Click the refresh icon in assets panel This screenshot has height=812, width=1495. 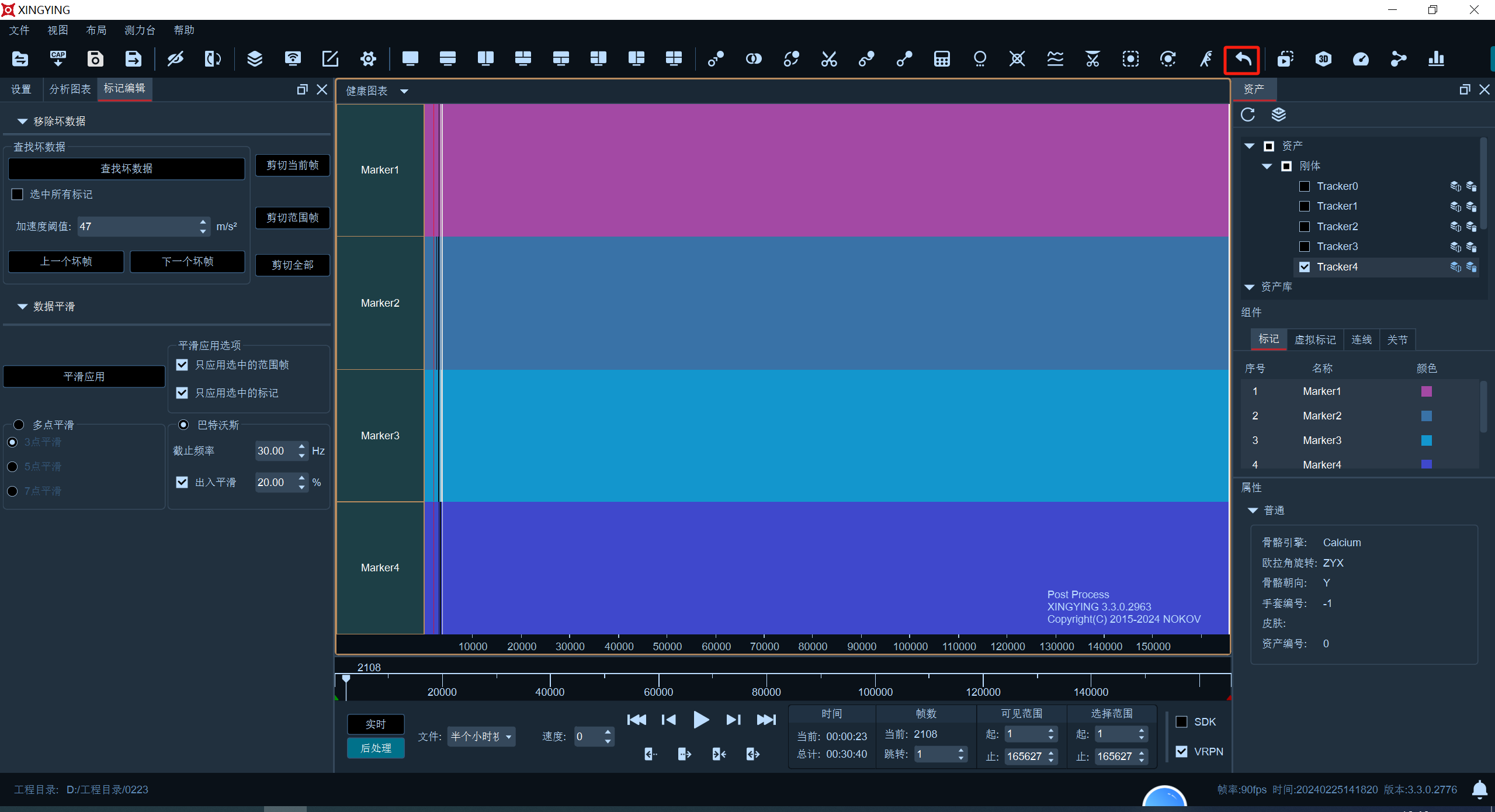tap(1248, 114)
